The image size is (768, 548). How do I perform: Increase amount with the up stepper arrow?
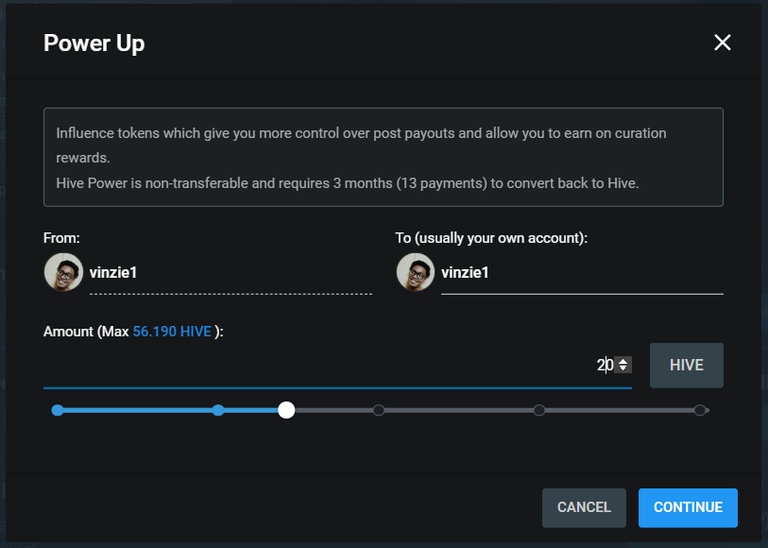623,361
